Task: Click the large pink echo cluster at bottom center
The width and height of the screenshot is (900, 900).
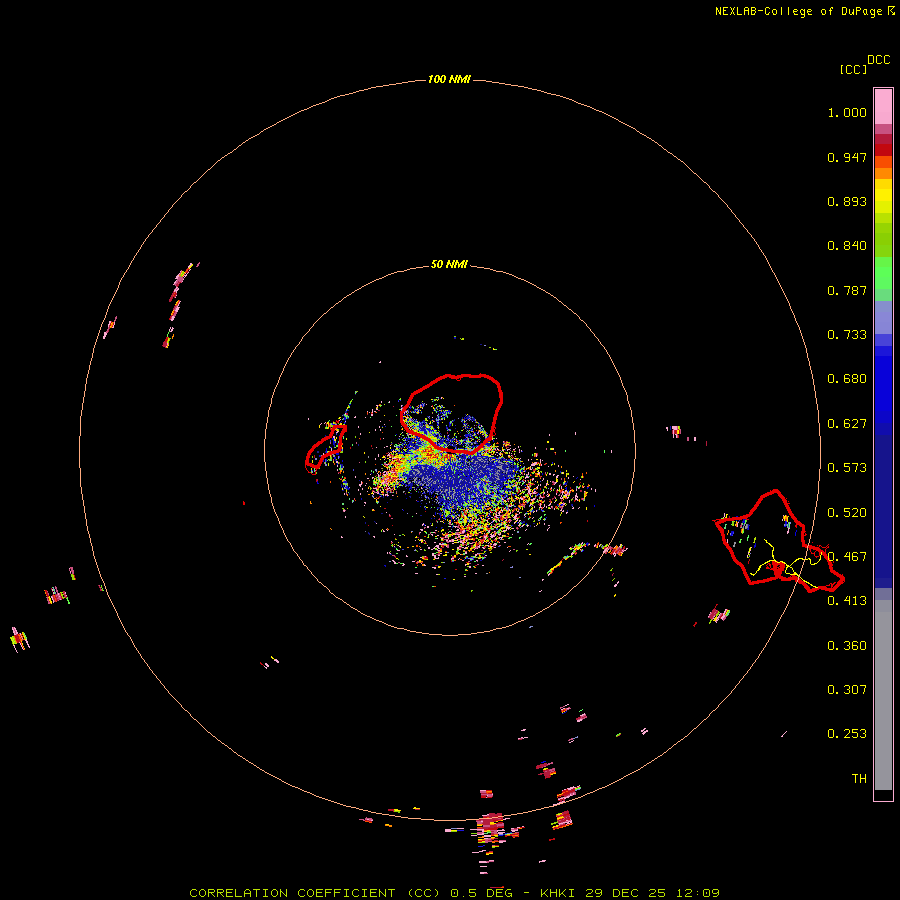Action: (490, 827)
